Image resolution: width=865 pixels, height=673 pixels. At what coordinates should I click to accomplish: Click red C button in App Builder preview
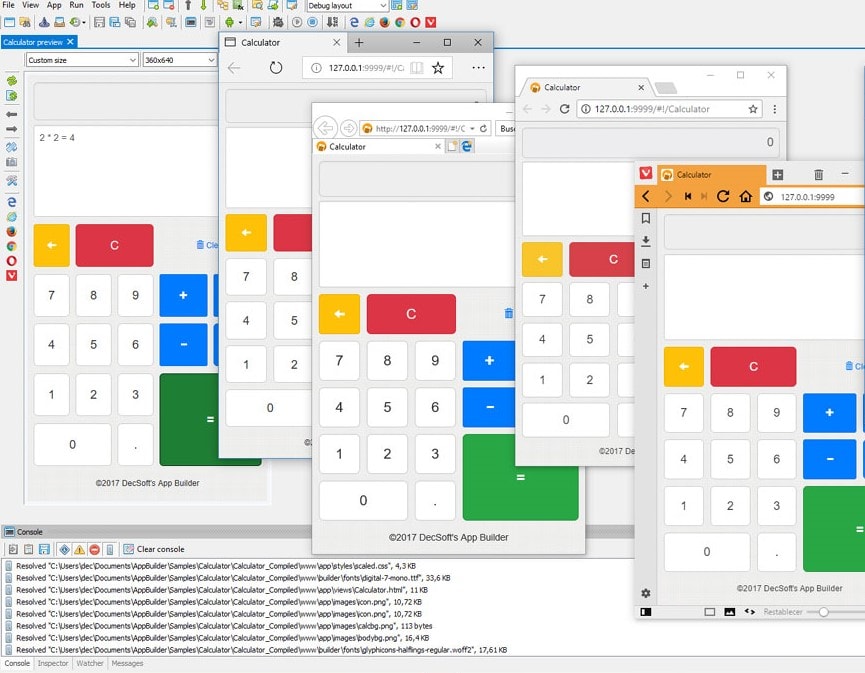click(114, 245)
